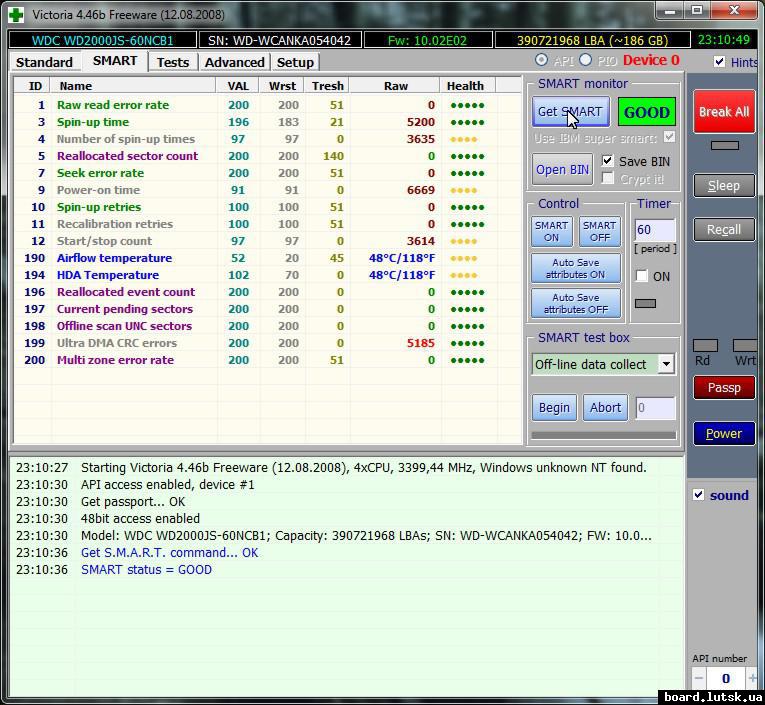
Task: Click the green GOOD status indicator
Action: [x=646, y=112]
